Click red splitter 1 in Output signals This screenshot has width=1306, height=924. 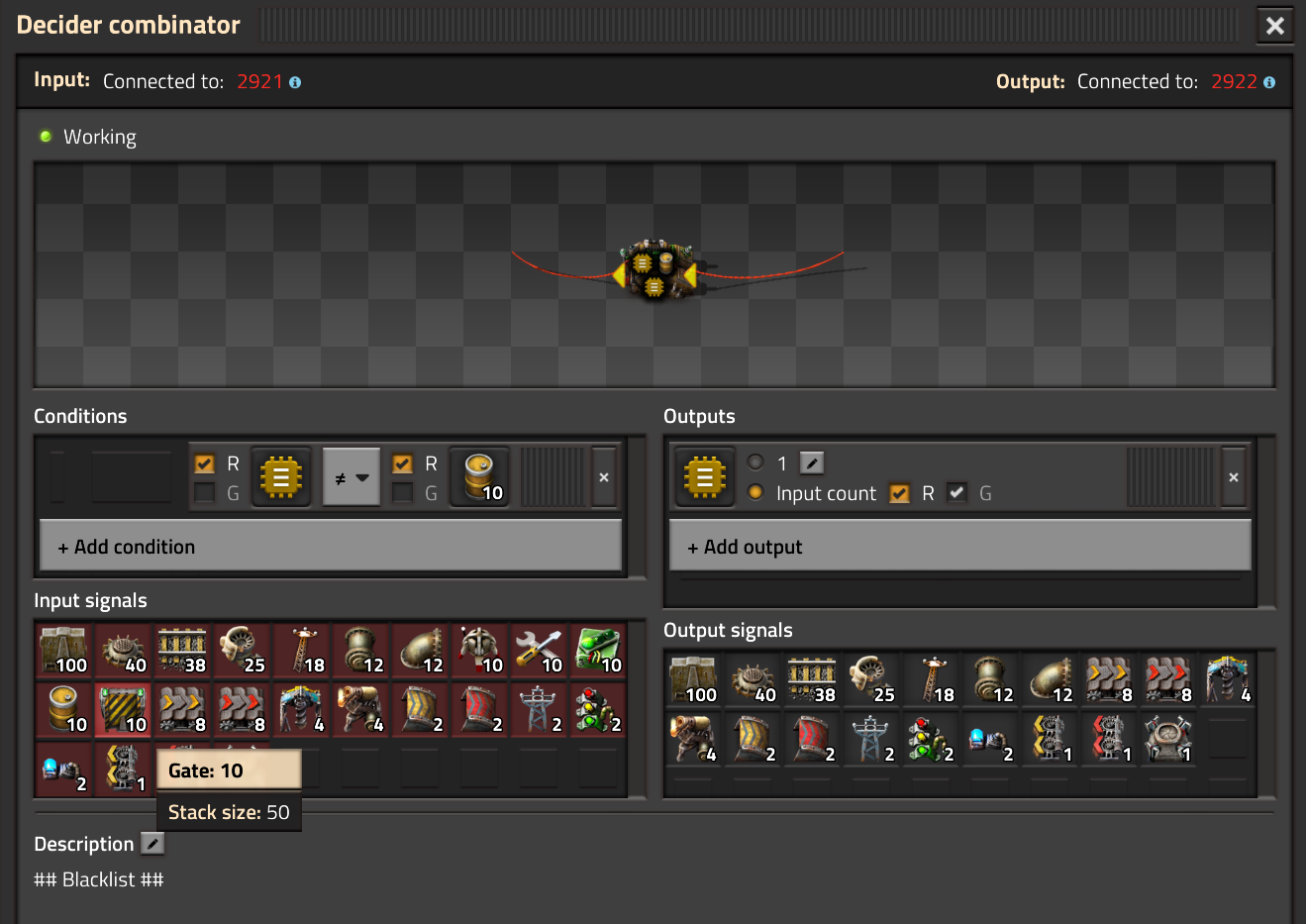coord(1109,740)
